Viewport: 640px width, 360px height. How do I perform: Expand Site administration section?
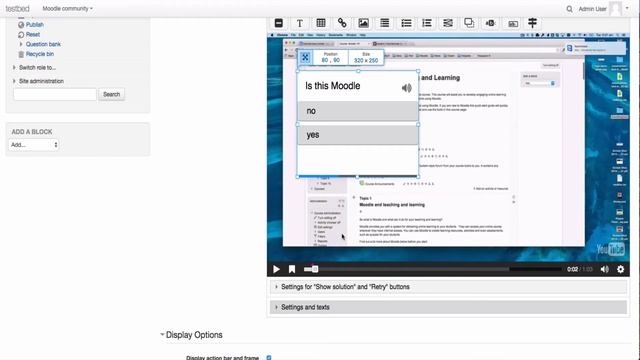[x=14, y=81]
